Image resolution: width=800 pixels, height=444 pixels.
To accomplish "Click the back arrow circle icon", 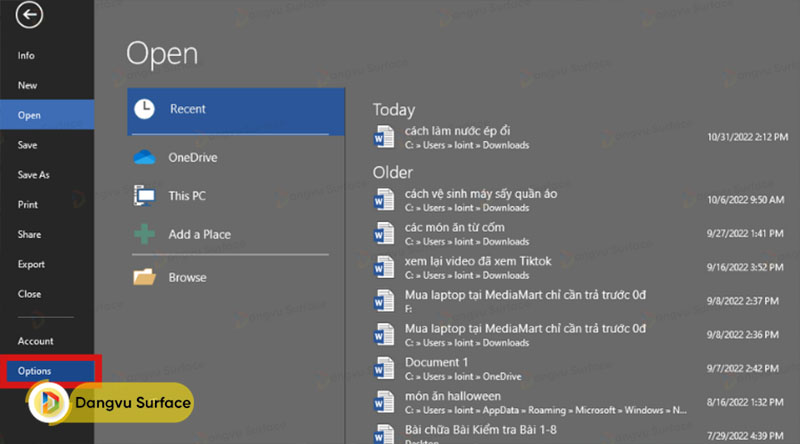I will pos(31,17).
